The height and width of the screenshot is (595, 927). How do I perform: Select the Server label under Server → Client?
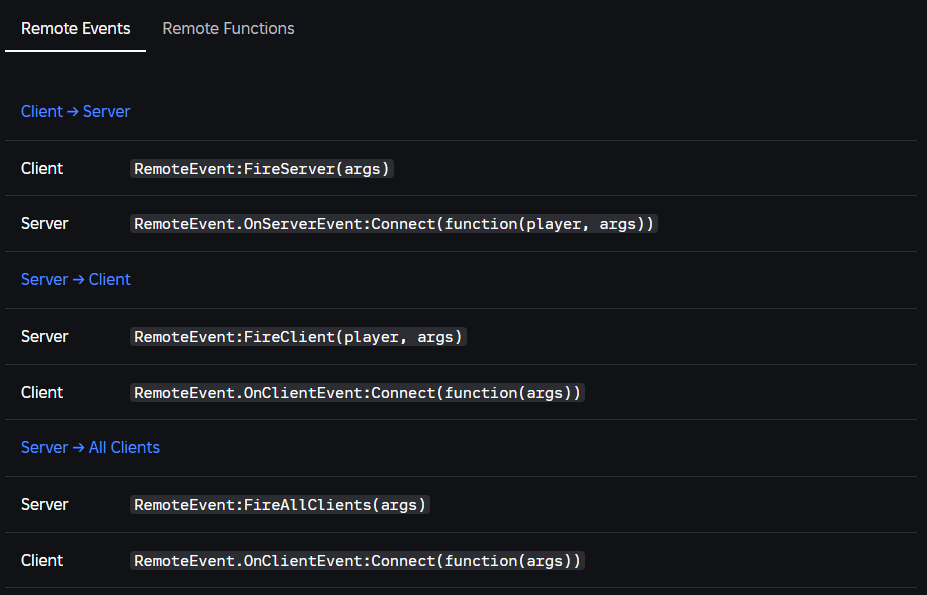pyautogui.click(x=44, y=336)
